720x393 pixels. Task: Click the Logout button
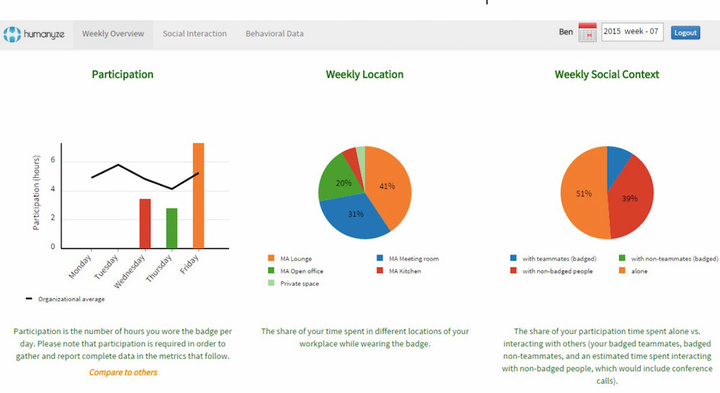coord(685,33)
